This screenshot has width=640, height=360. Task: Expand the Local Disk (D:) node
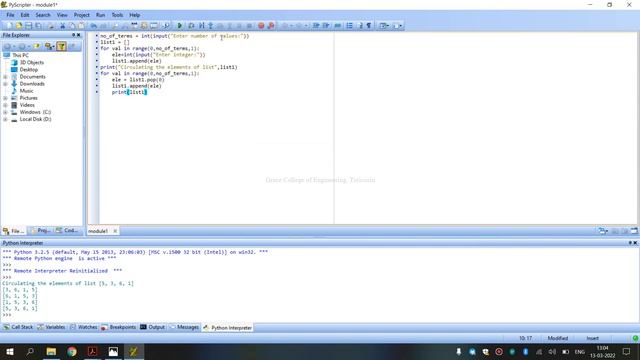[x=5, y=119]
